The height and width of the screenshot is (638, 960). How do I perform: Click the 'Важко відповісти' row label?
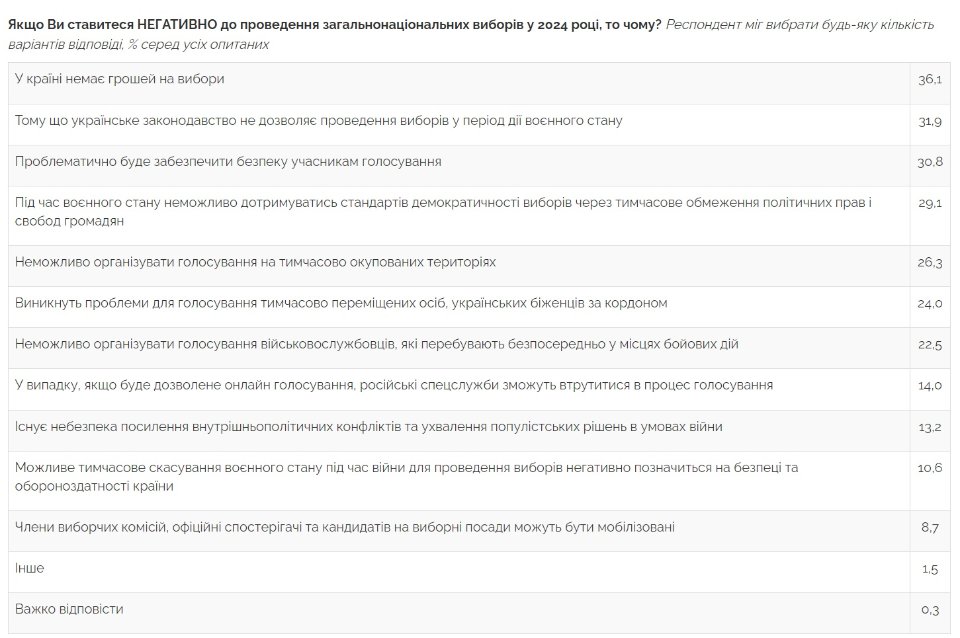click(70, 608)
